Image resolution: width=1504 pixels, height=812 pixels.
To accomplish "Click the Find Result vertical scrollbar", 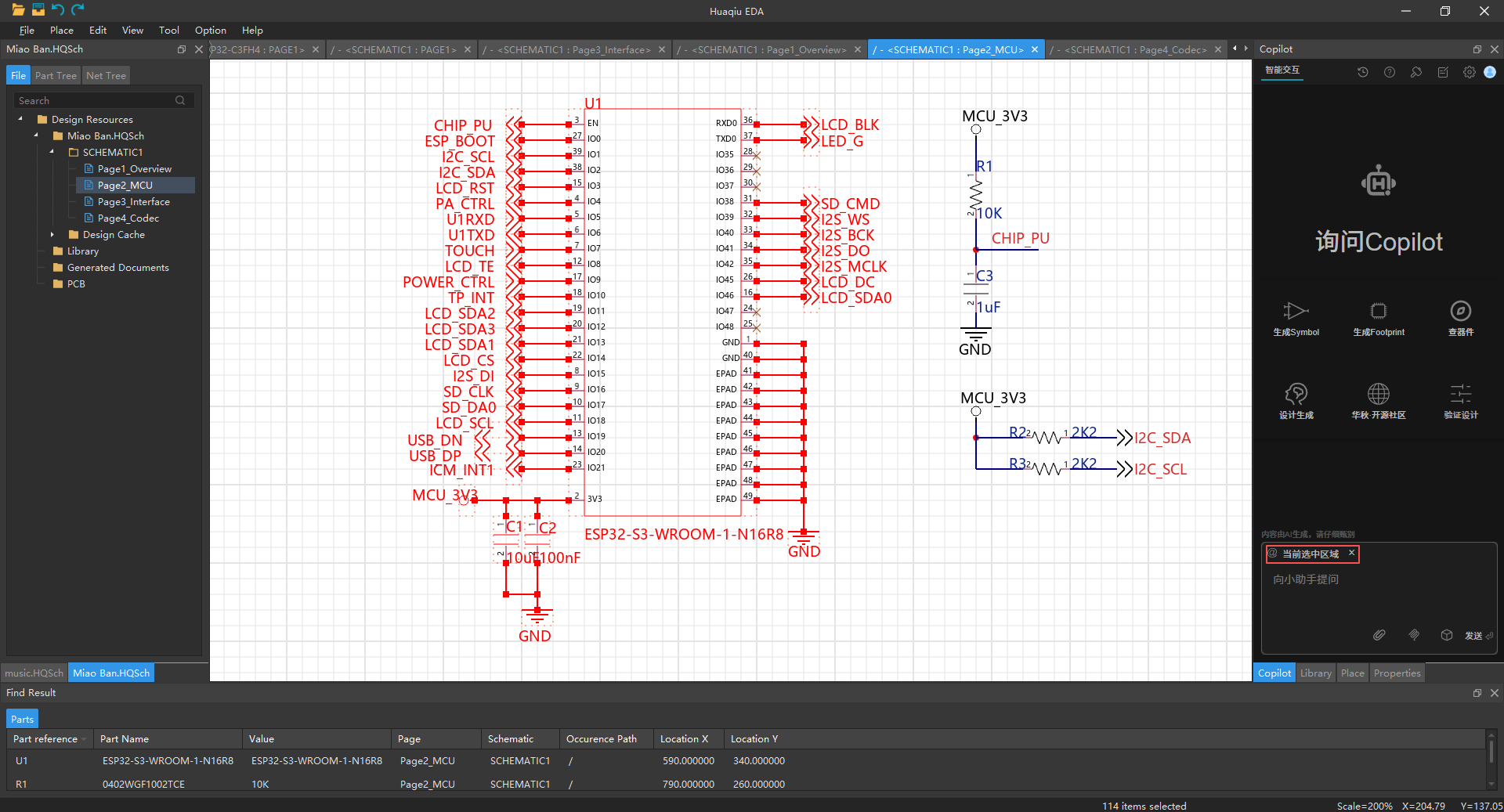I will pyautogui.click(x=1491, y=760).
